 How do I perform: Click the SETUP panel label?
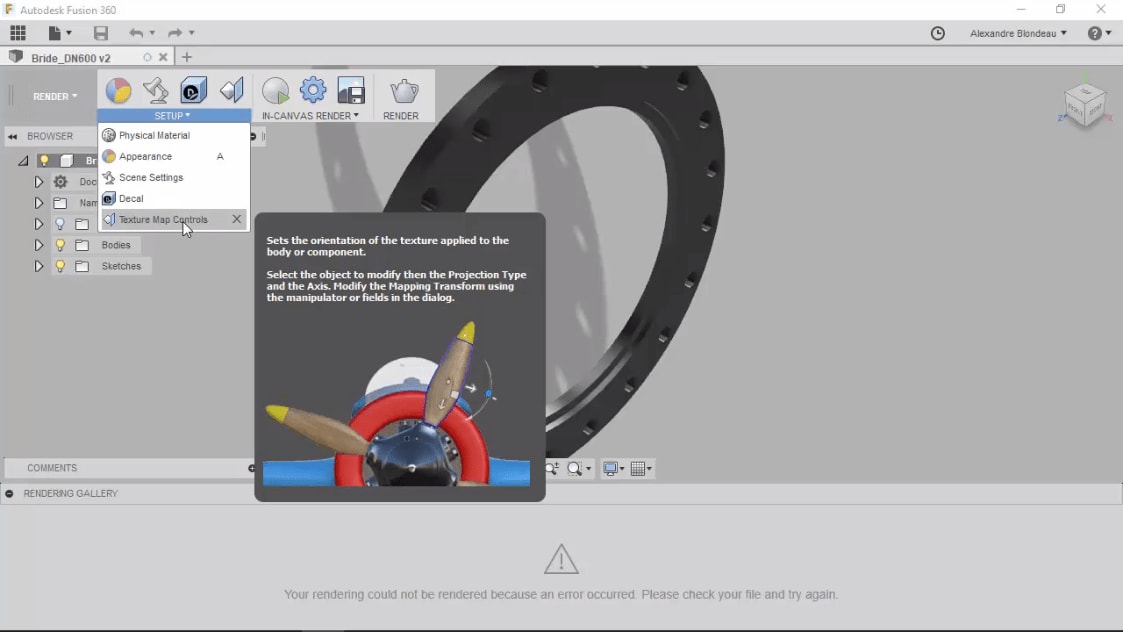(x=173, y=115)
